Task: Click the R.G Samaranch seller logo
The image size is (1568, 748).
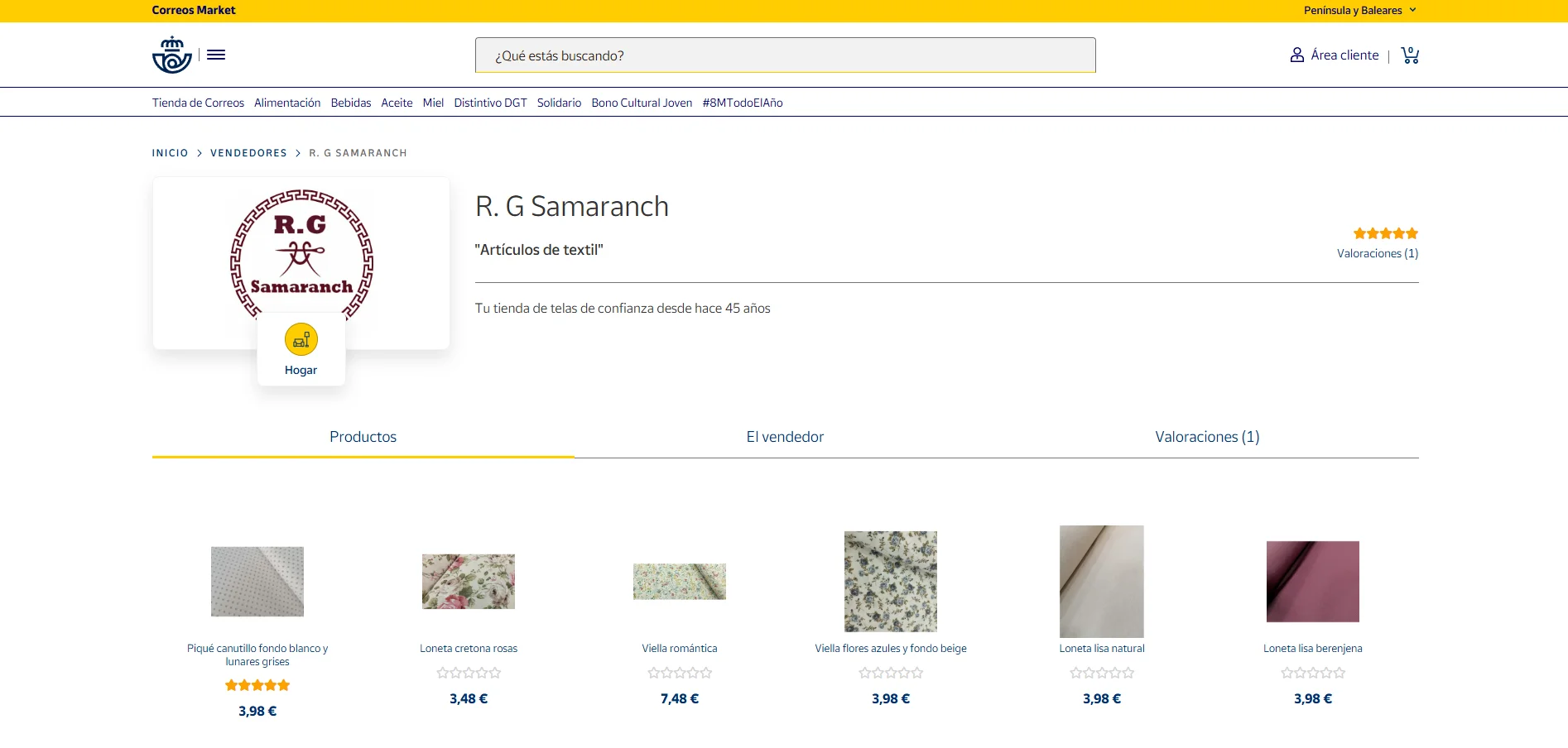Action: [301, 252]
